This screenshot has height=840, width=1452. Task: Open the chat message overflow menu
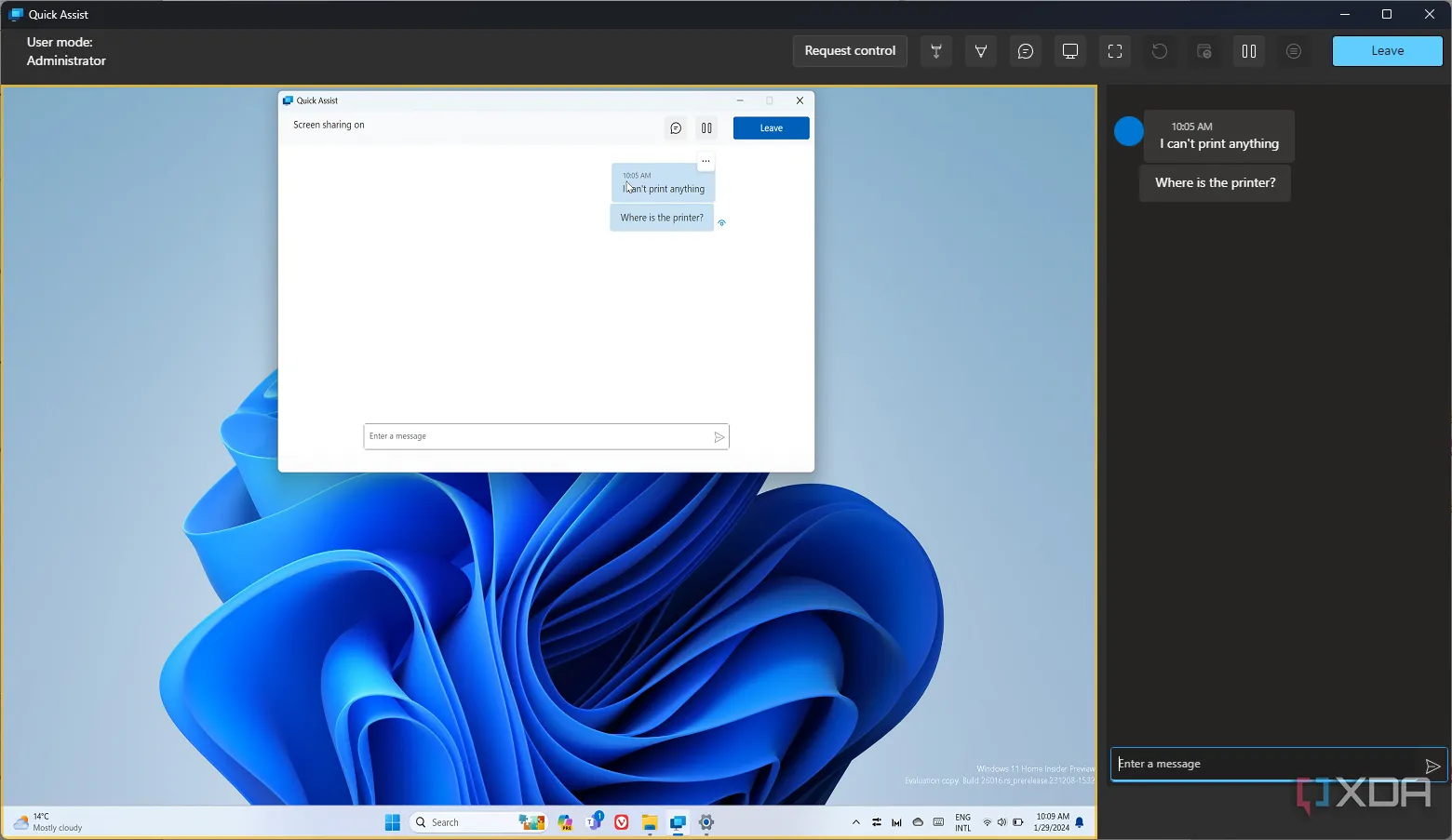tap(706, 160)
